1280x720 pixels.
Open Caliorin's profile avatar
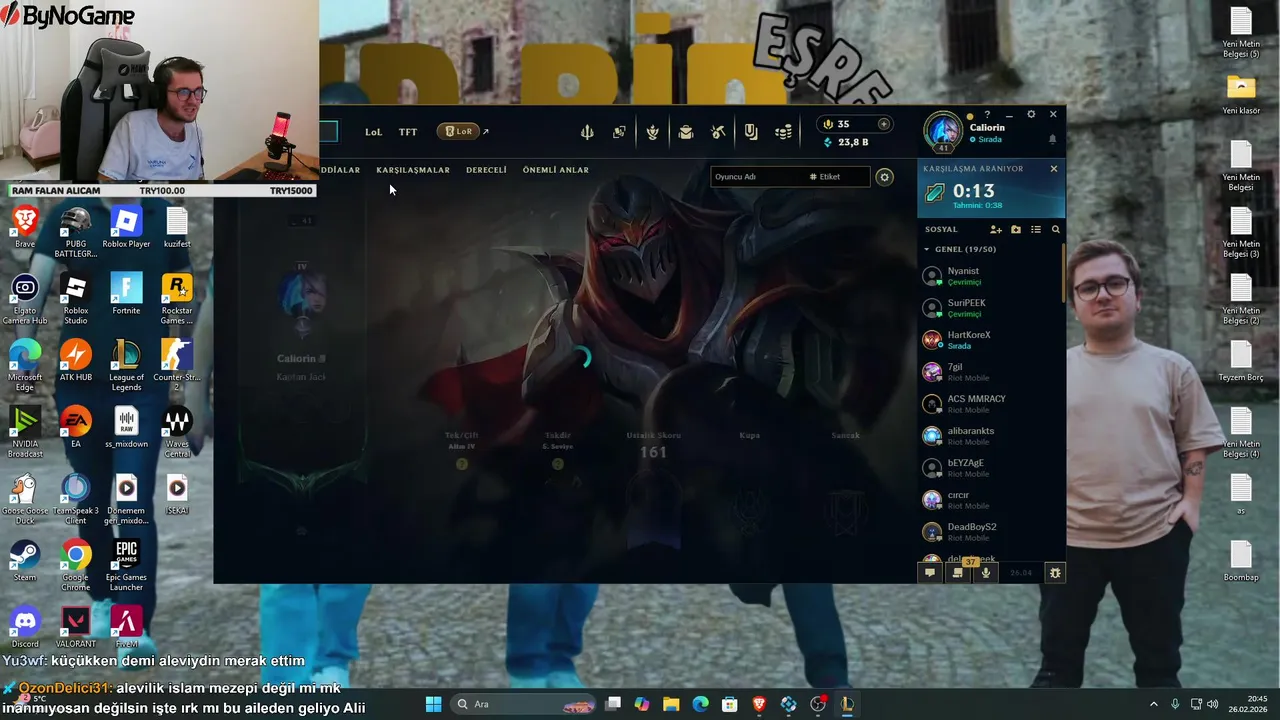[x=942, y=131]
